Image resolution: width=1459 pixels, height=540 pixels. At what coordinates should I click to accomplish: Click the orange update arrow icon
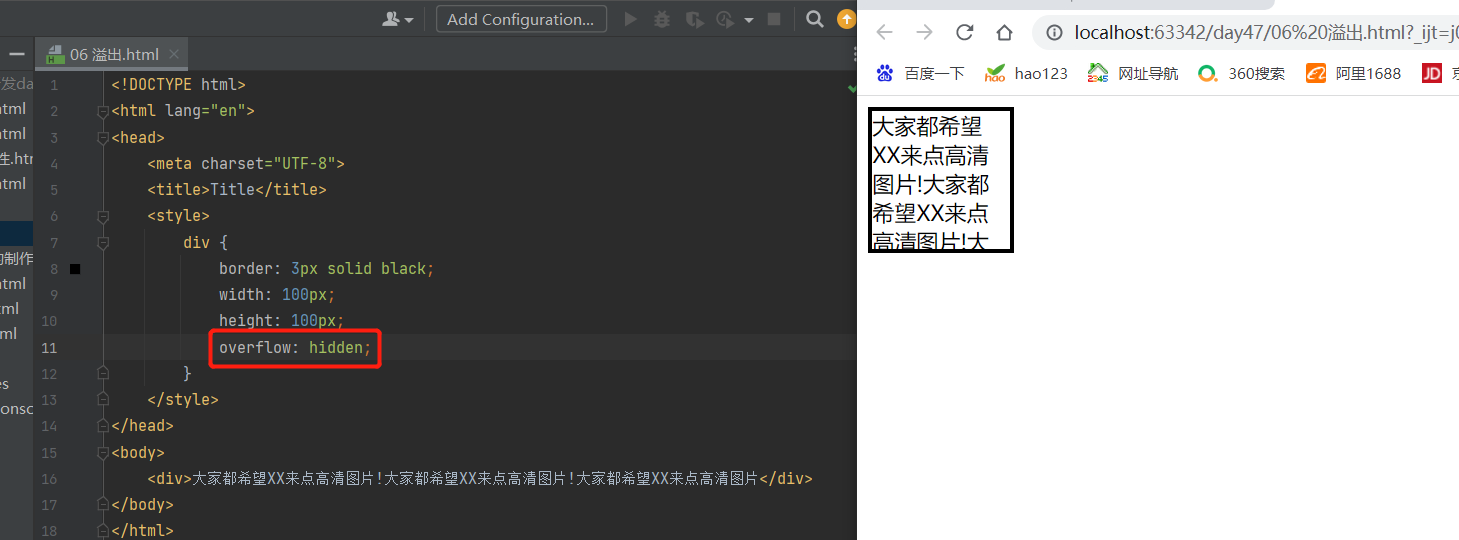(847, 19)
